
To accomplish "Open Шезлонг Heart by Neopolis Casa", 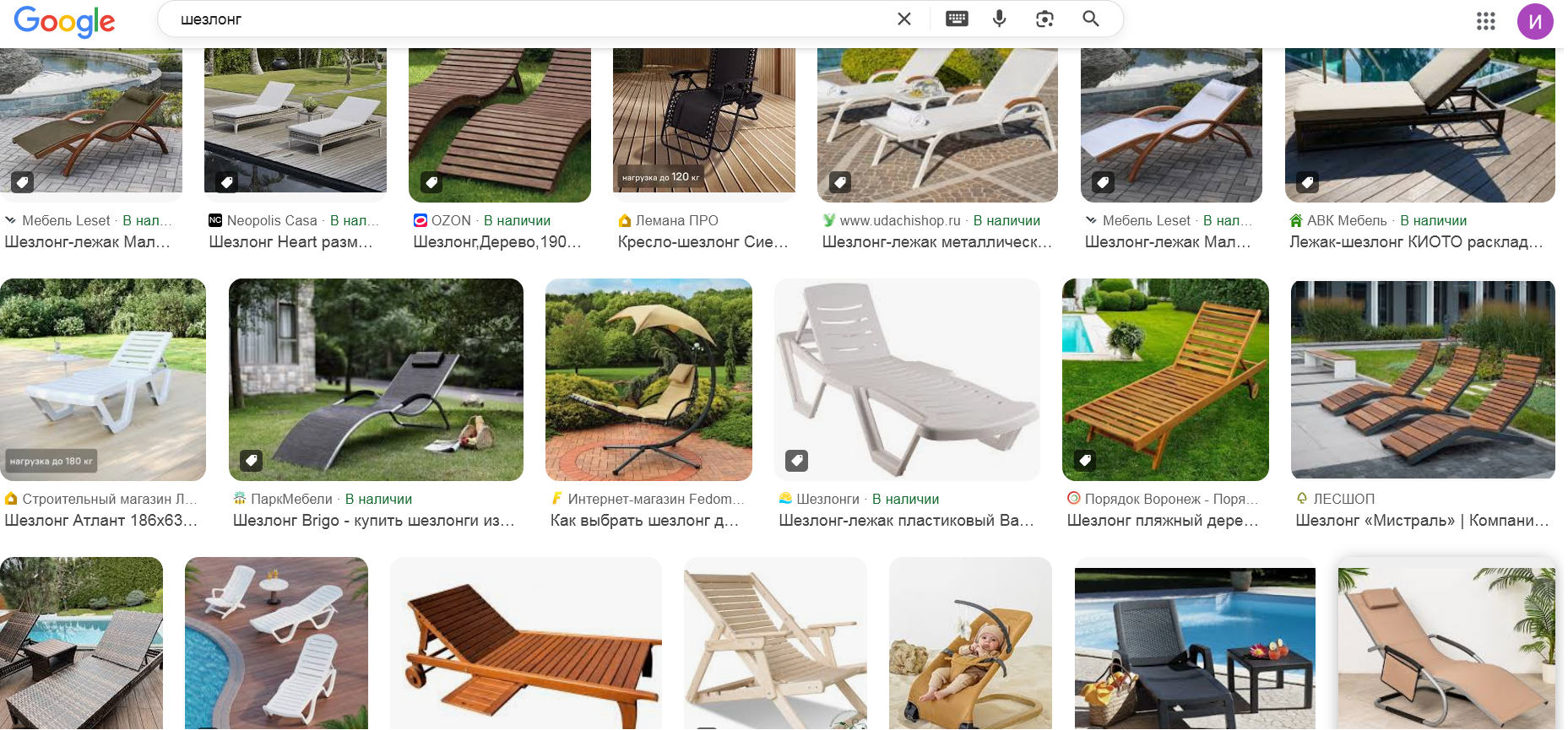I will coord(290,242).
